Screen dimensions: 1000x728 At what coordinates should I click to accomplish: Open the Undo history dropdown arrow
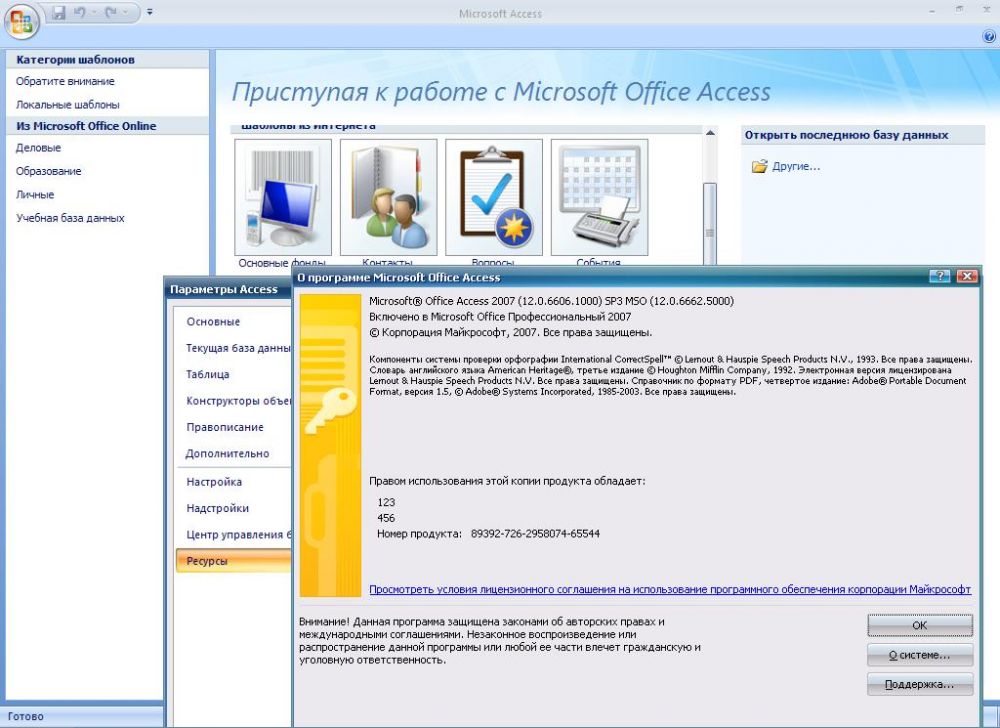click(x=92, y=13)
